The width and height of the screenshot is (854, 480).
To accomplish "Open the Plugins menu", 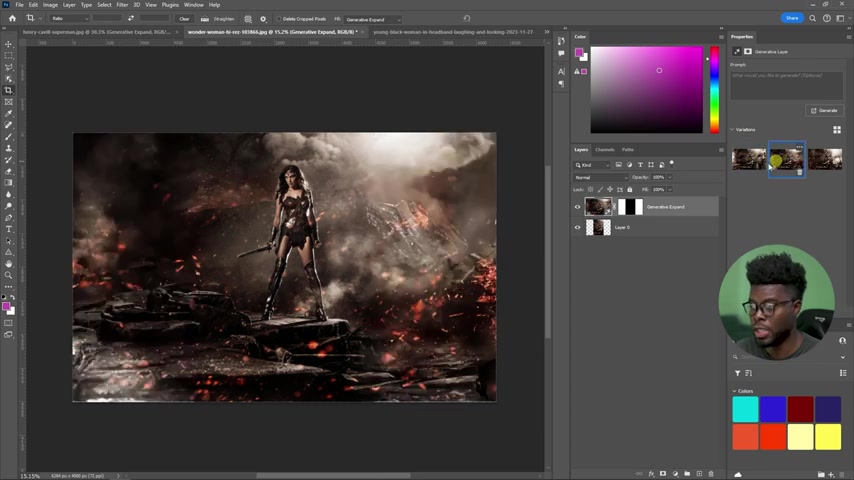I will click(x=170, y=5).
